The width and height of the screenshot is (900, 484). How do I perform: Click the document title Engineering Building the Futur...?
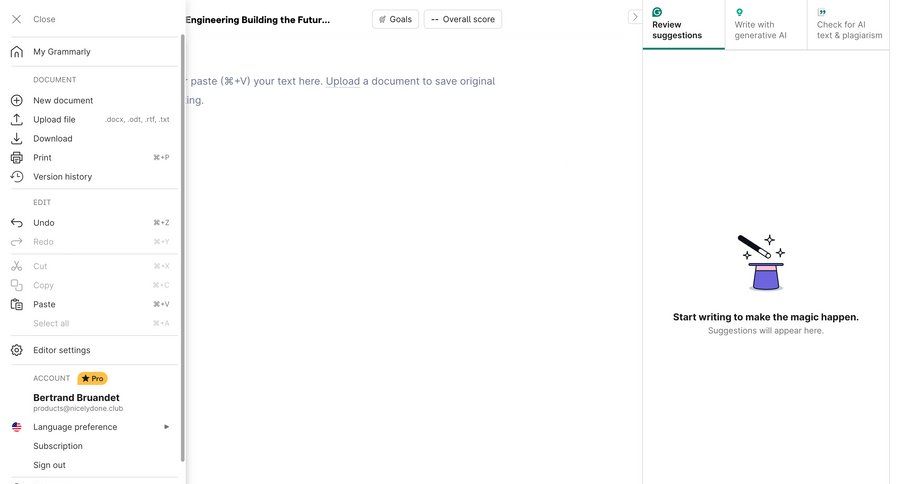[x=258, y=20]
